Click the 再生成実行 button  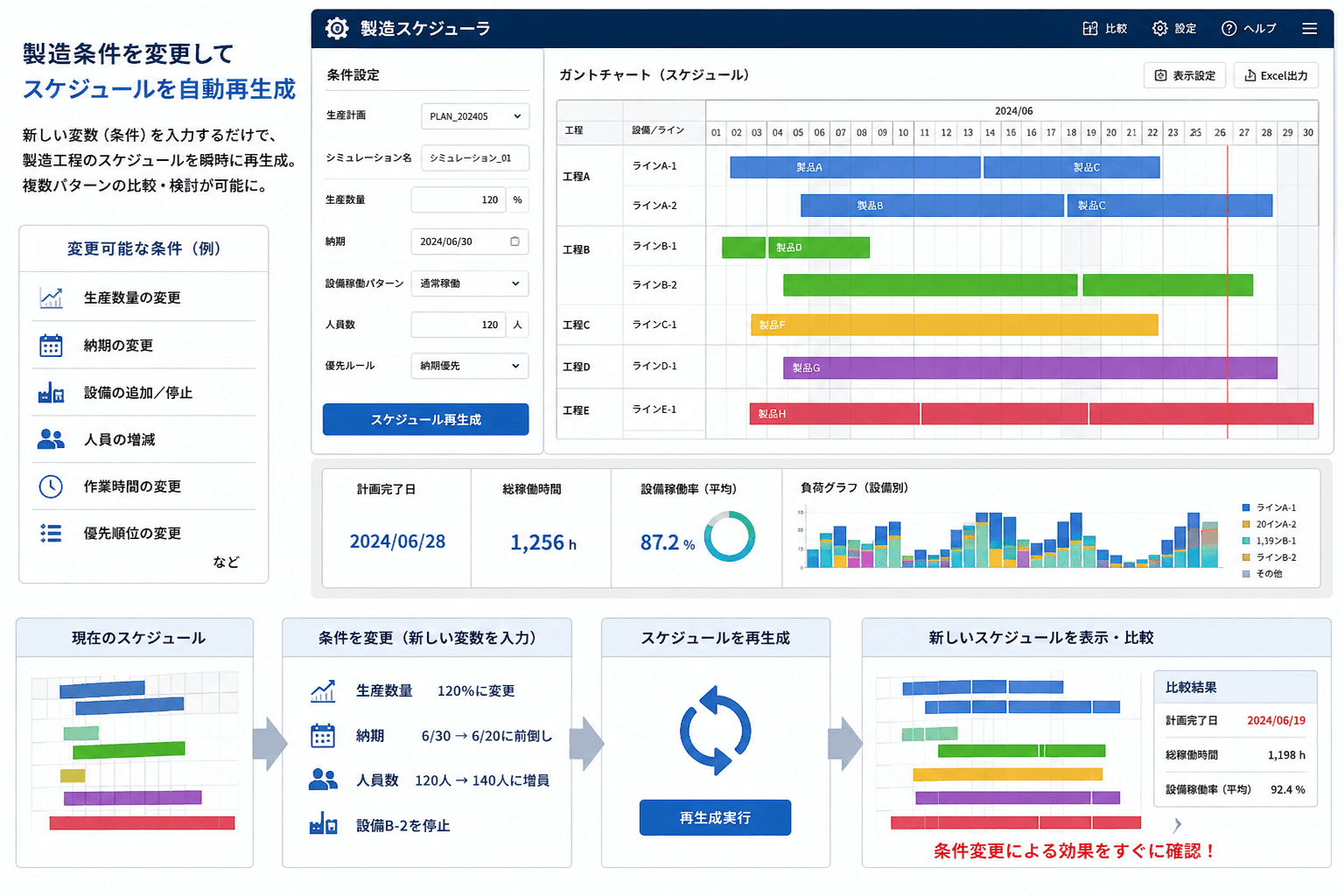click(x=715, y=817)
